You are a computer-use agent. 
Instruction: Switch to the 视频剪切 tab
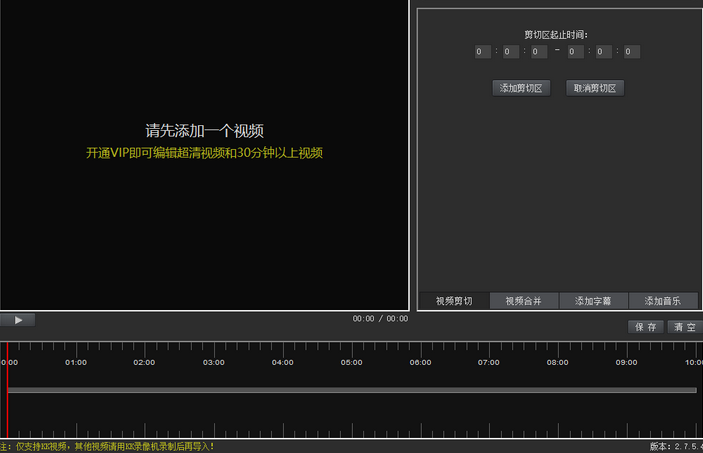pos(453,301)
